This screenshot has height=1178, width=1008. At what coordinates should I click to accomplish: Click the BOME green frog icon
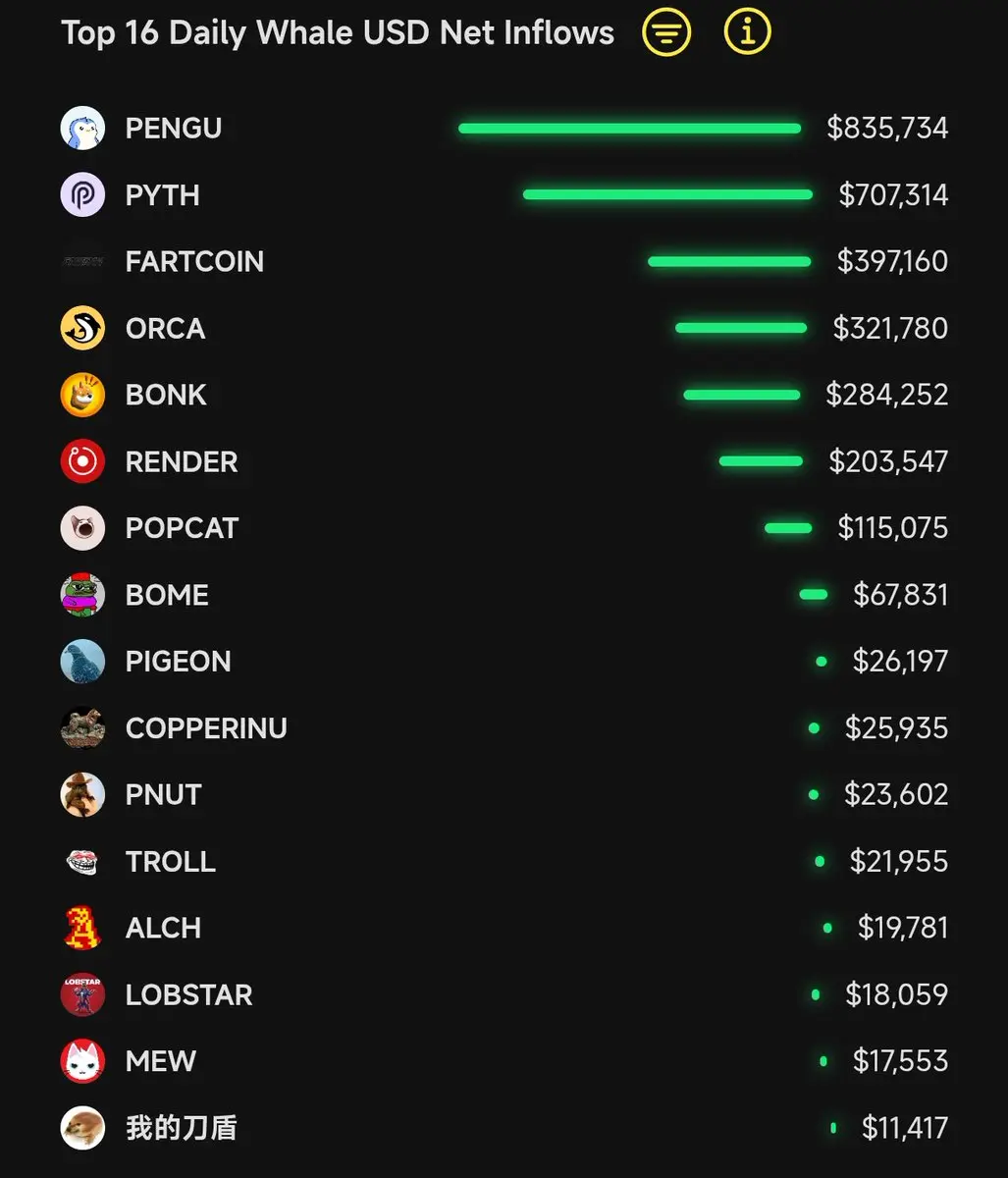point(82,595)
